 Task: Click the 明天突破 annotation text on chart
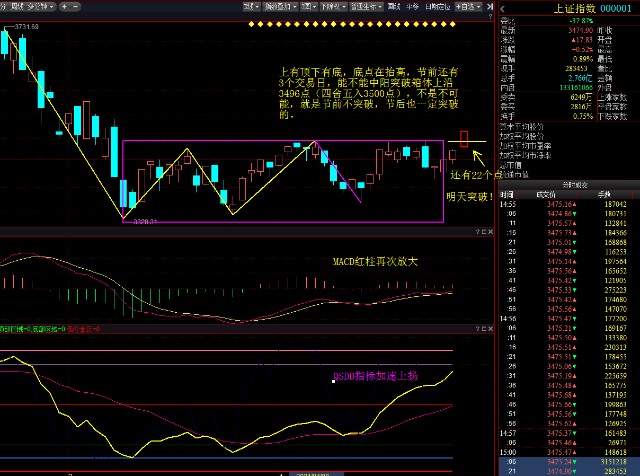pos(468,198)
